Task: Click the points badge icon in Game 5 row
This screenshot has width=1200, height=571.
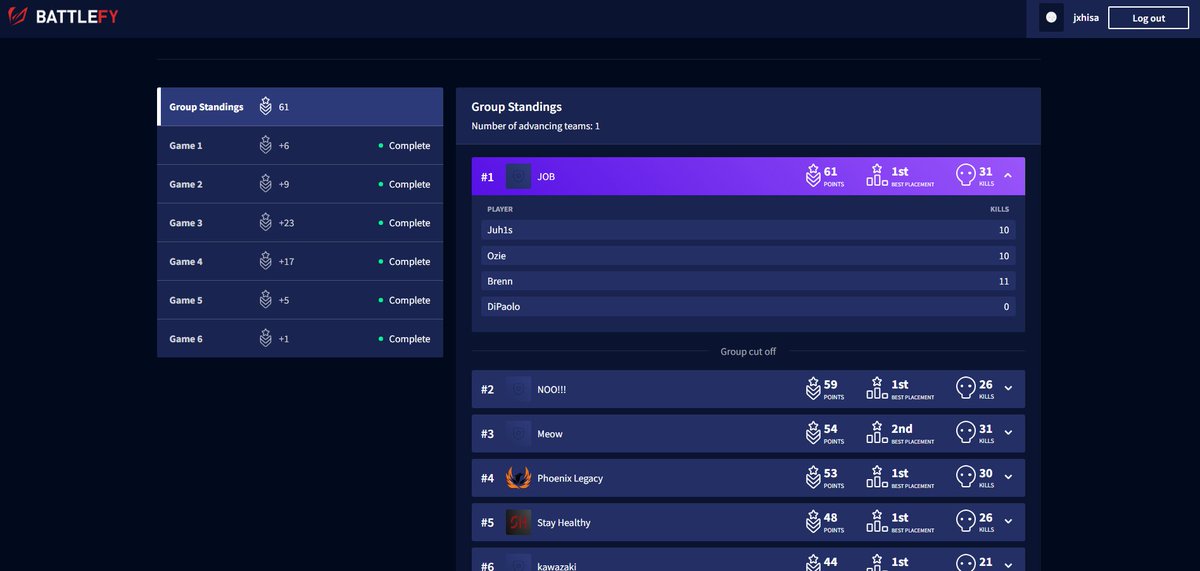Action: [x=265, y=300]
